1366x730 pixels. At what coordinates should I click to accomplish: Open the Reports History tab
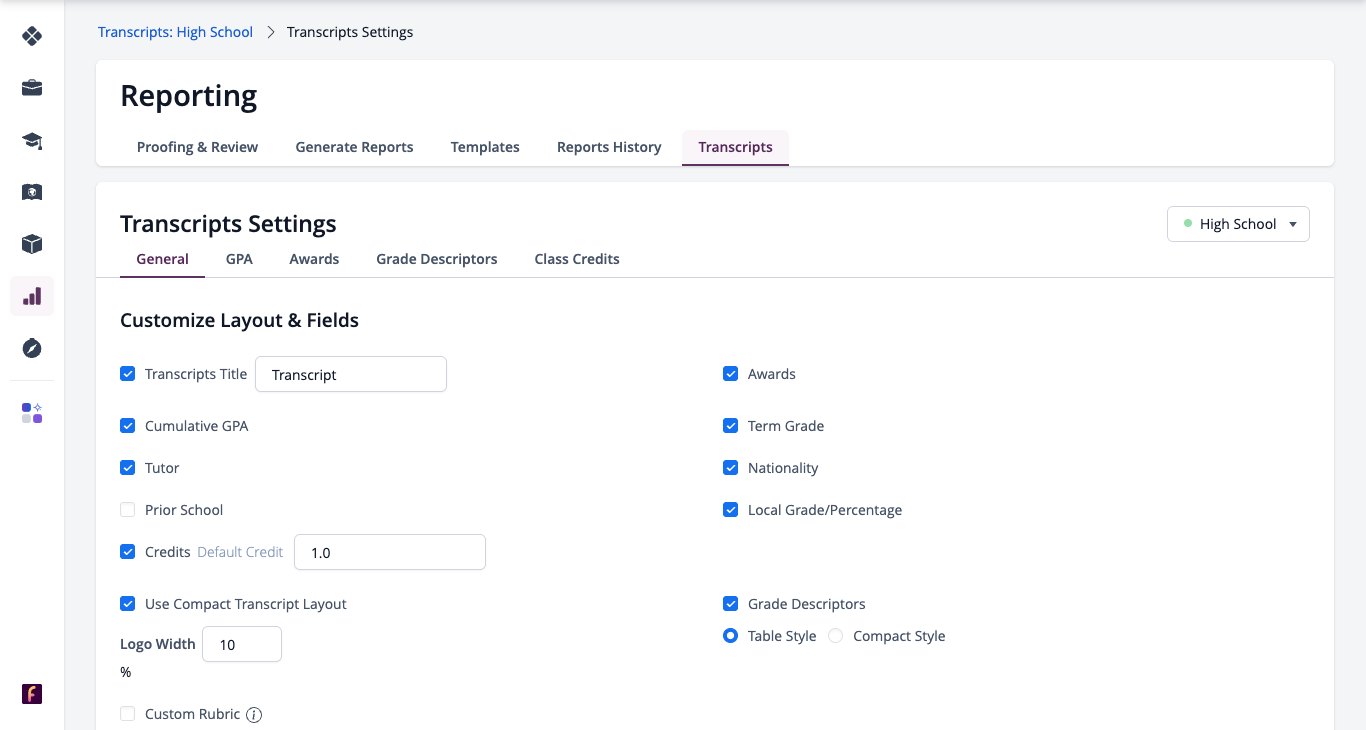tap(609, 147)
